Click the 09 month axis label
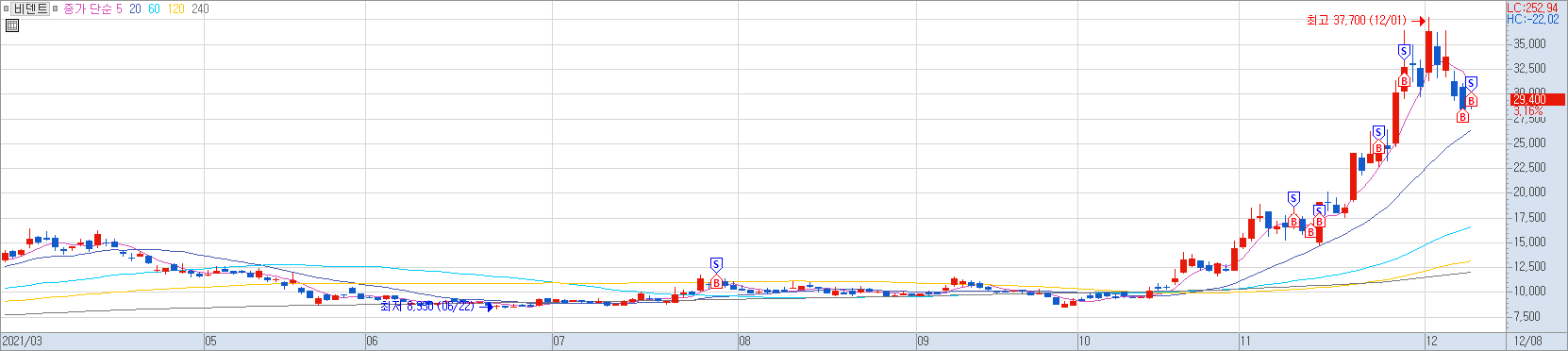1568x351 pixels. click(923, 341)
